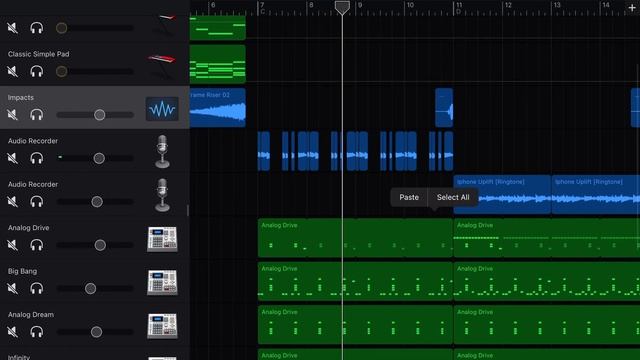640x360 pixels.
Task: Solo the Impacts track with headphones icon
Action: coord(37,115)
